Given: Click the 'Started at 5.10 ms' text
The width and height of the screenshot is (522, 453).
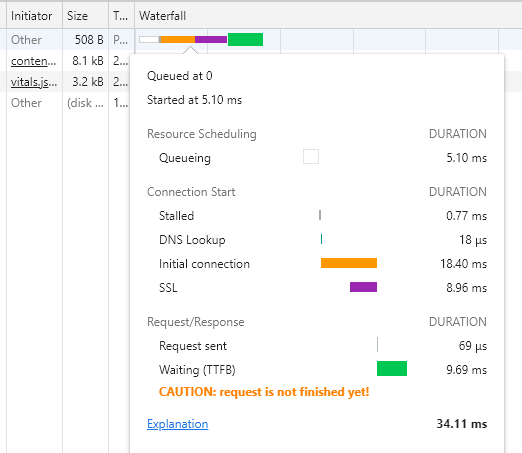Looking at the screenshot, I should (x=194, y=100).
